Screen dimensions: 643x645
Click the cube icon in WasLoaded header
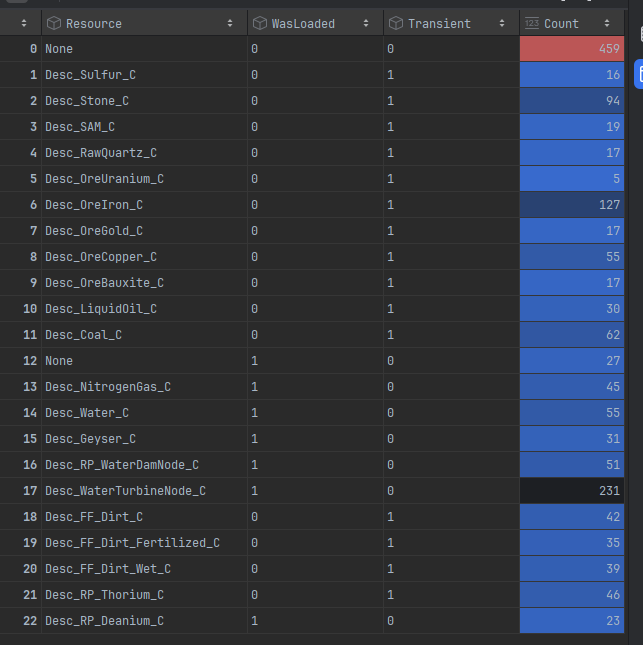[x=260, y=23]
